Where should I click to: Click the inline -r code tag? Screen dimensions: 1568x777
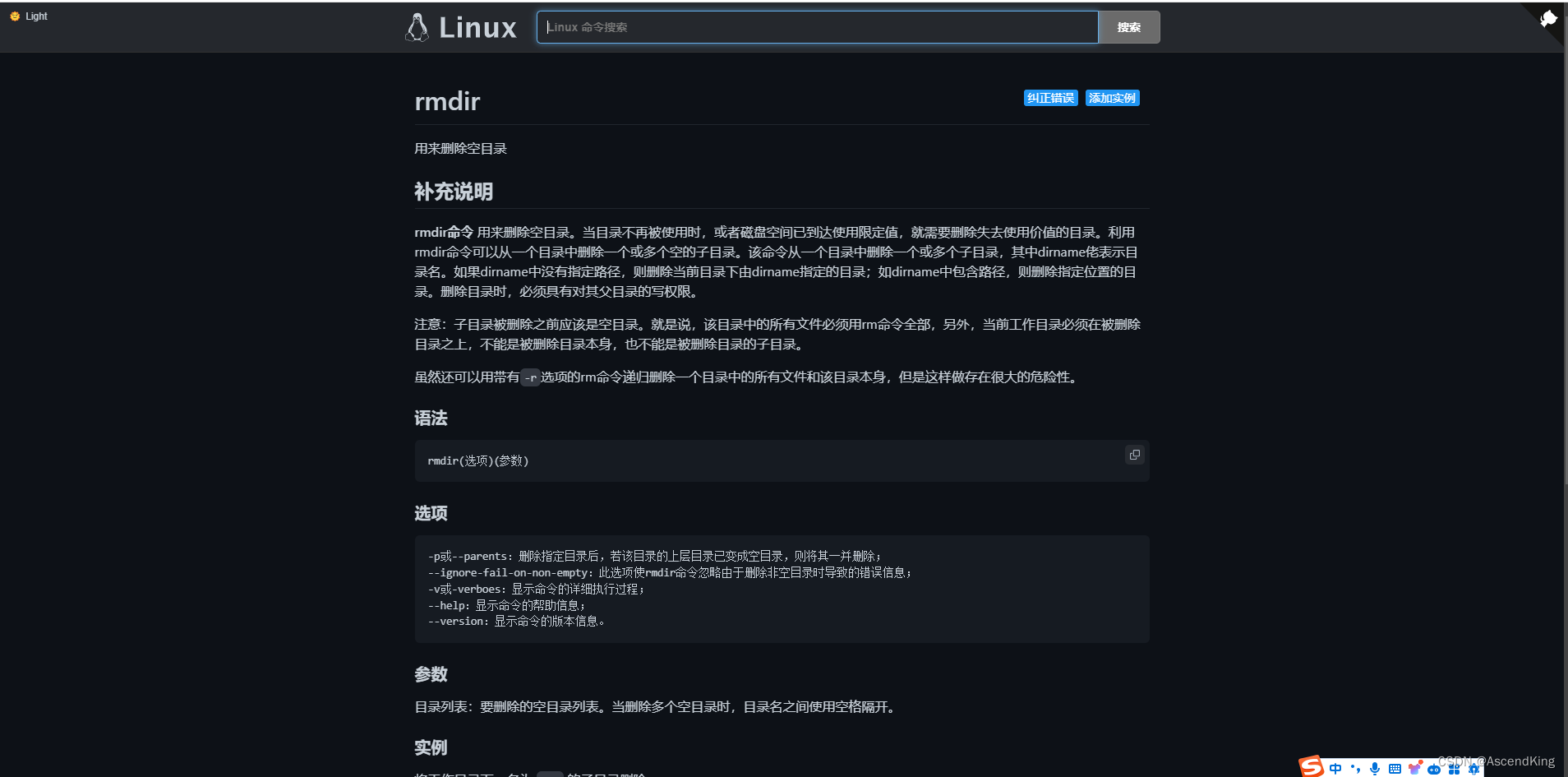coord(531,377)
